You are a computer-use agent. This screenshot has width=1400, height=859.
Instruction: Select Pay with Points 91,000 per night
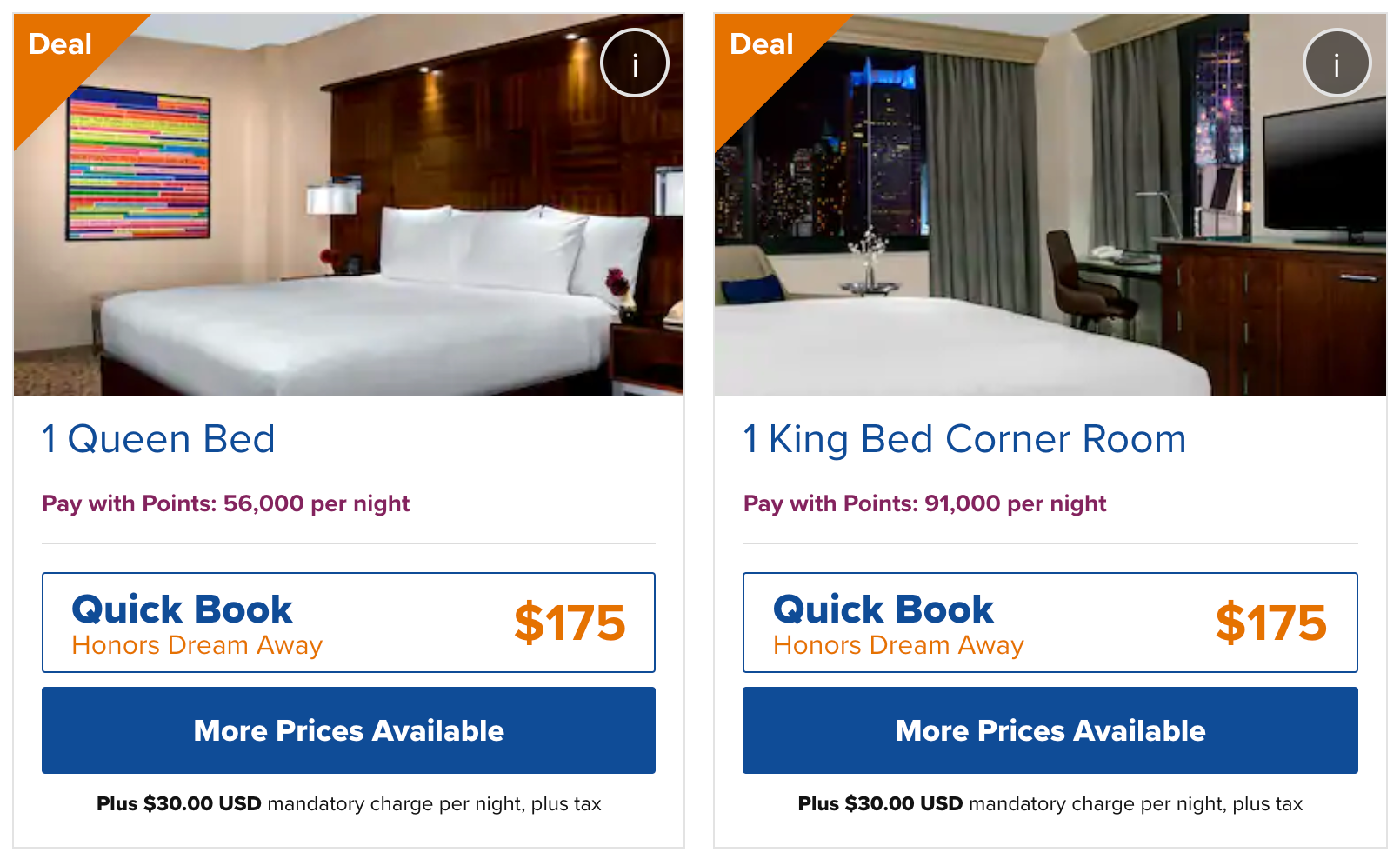click(924, 503)
